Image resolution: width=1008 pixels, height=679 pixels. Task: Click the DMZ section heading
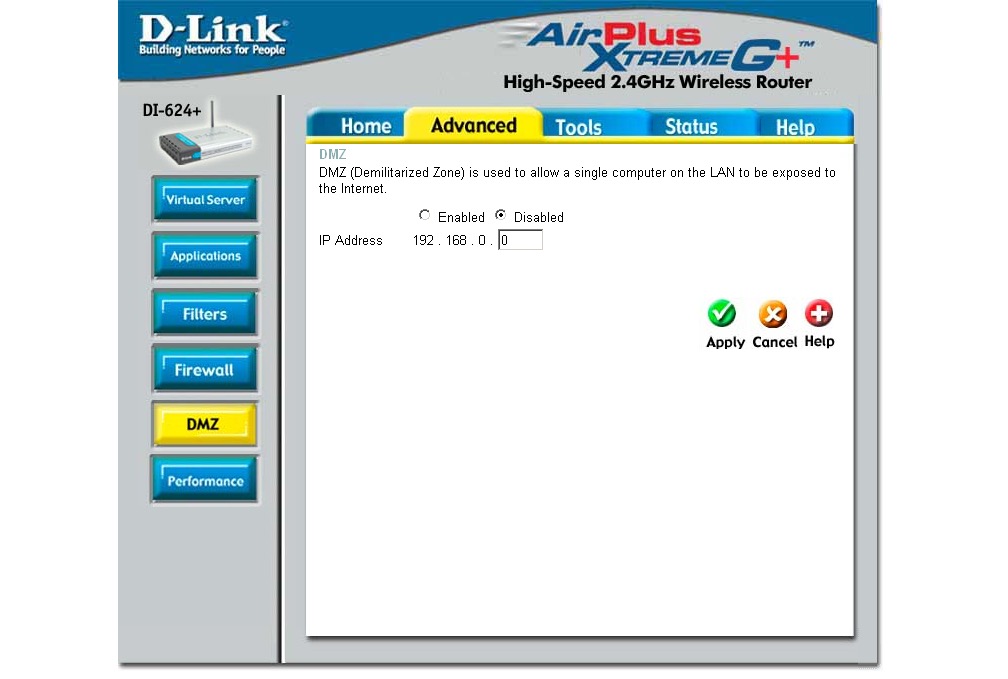(332, 154)
